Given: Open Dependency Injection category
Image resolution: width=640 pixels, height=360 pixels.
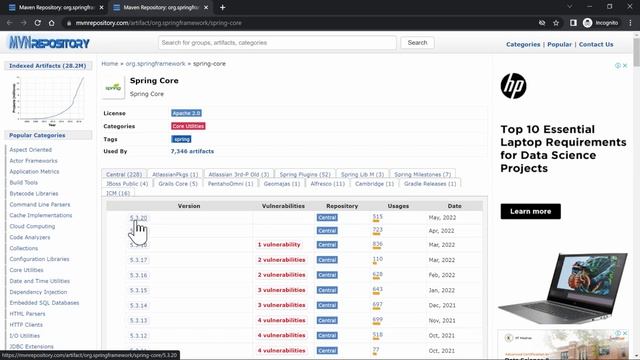Looking at the screenshot, I should click(x=38, y=292).
